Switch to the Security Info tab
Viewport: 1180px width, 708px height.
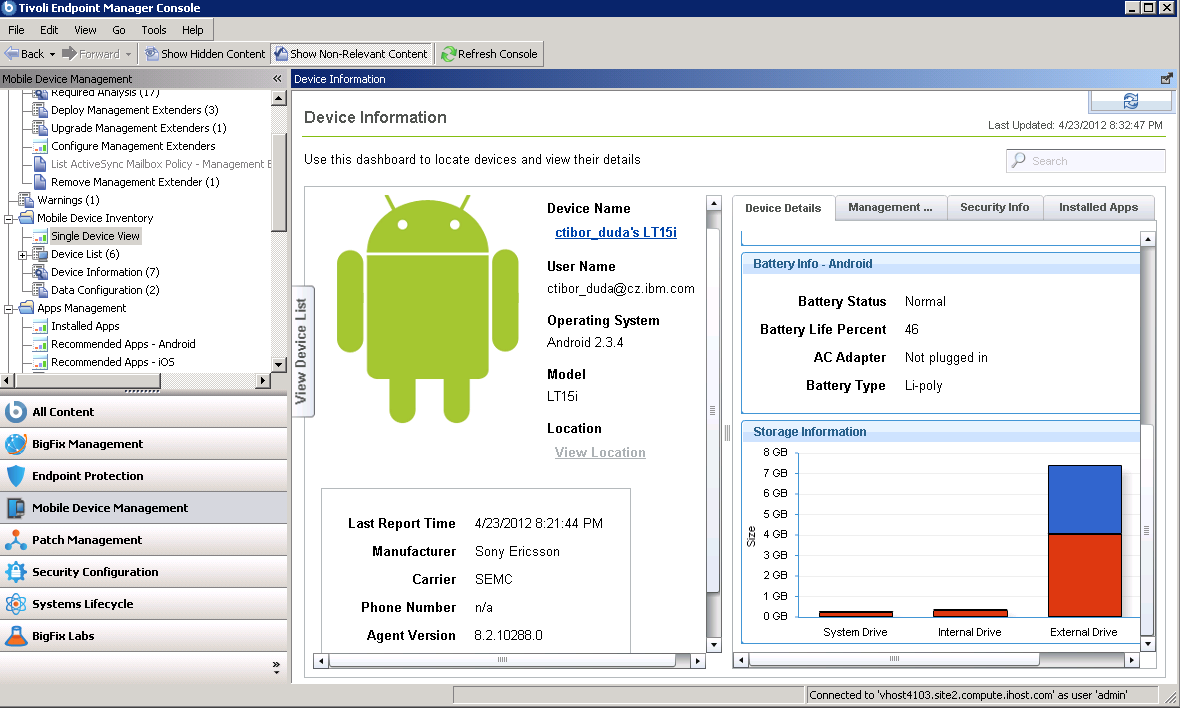(x=995, y=208)
